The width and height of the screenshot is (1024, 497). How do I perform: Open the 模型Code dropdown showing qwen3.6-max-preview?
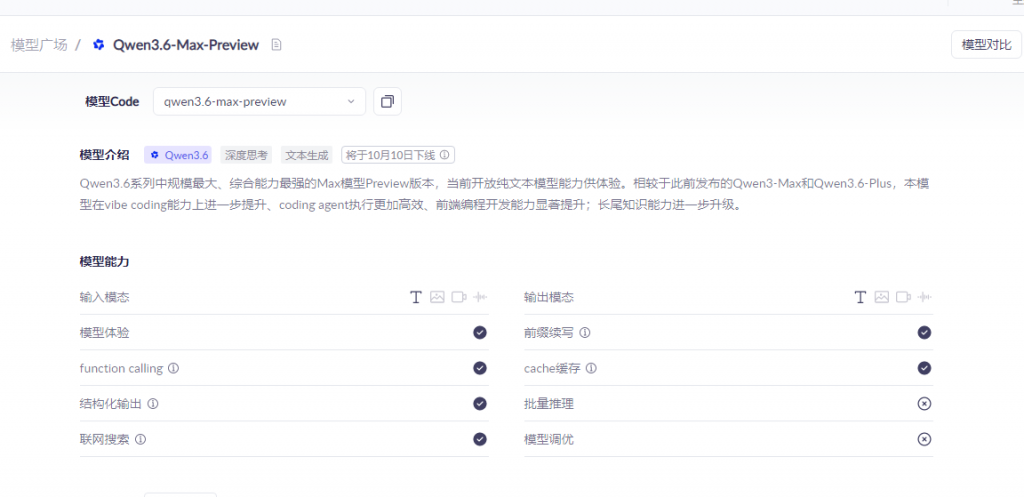(x=259, y=101)
